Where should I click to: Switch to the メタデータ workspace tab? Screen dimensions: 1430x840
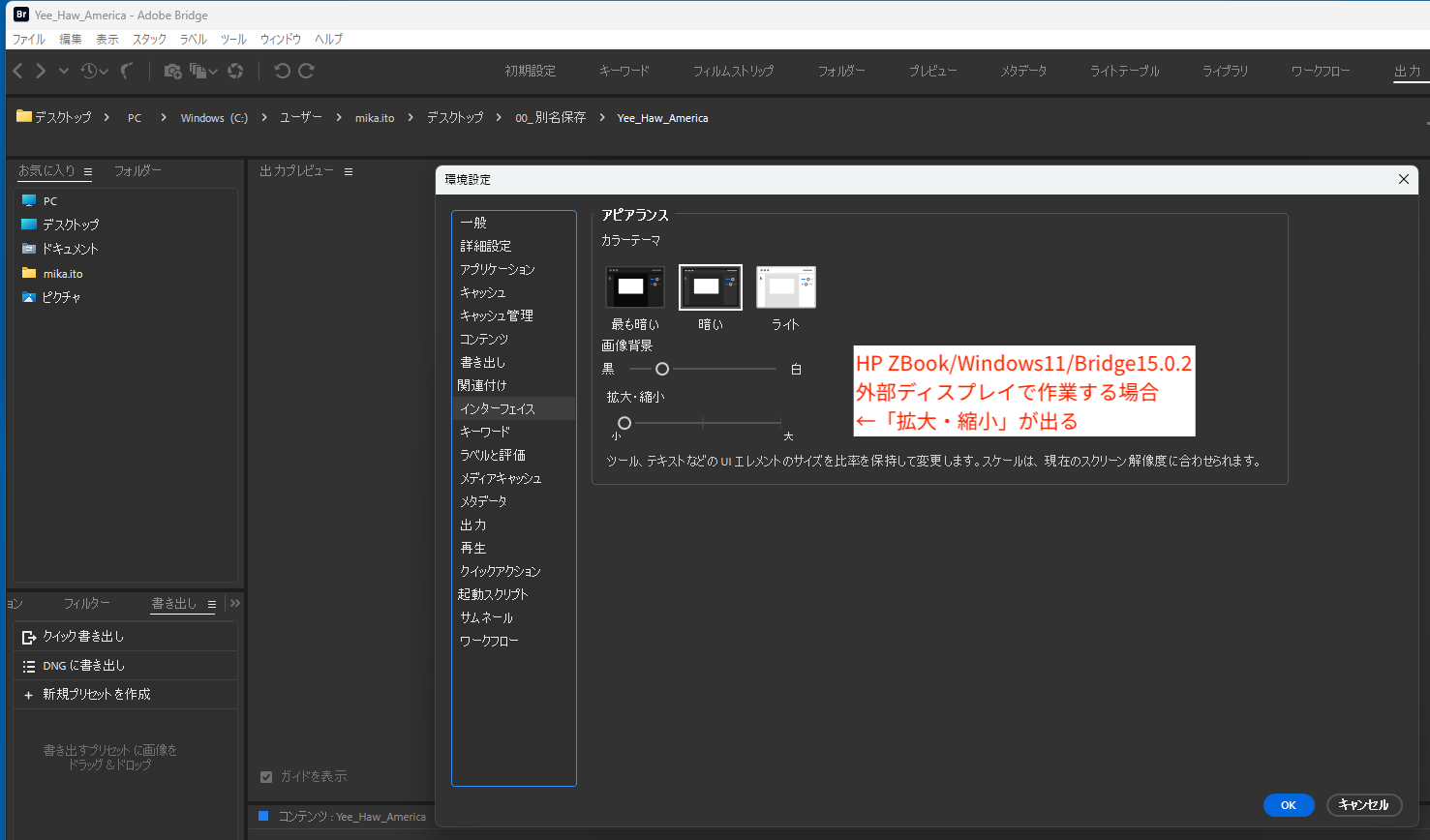coord(1022,70)
